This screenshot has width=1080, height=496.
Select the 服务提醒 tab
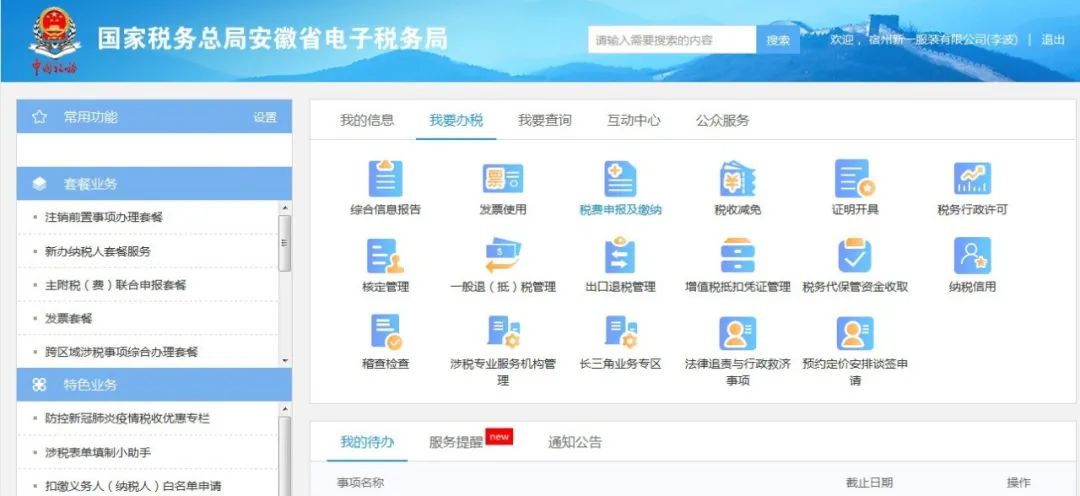coord(456,442)
